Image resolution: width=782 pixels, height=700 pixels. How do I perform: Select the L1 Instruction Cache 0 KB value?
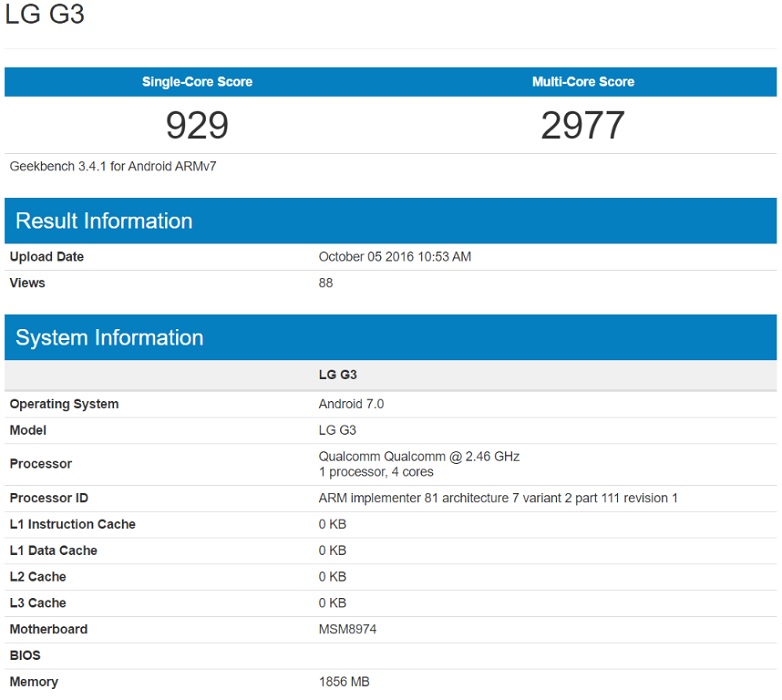coord(333,524)
